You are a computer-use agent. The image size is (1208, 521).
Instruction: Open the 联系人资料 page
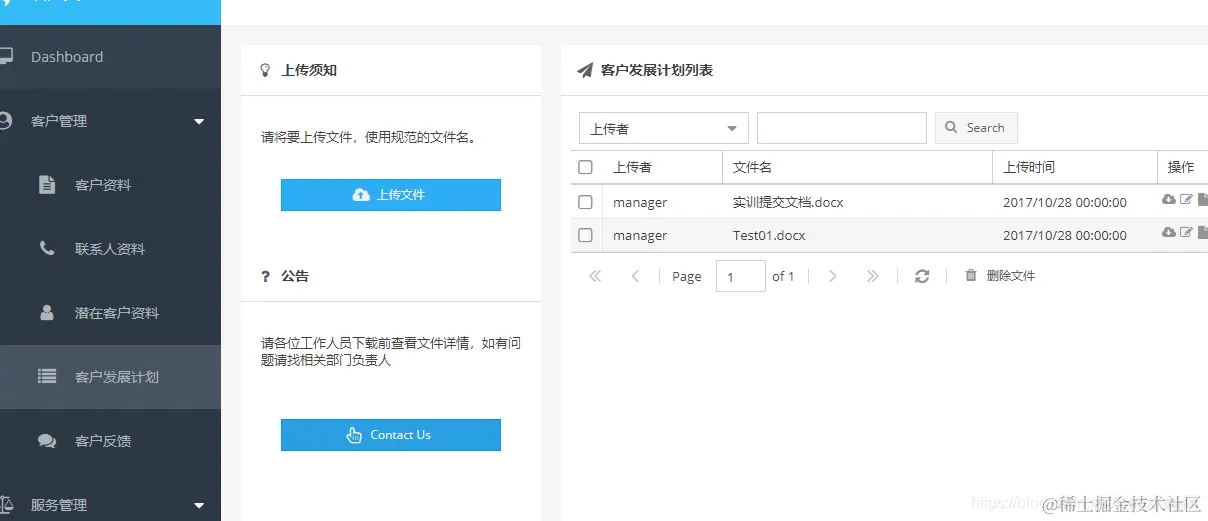(110, 249)
